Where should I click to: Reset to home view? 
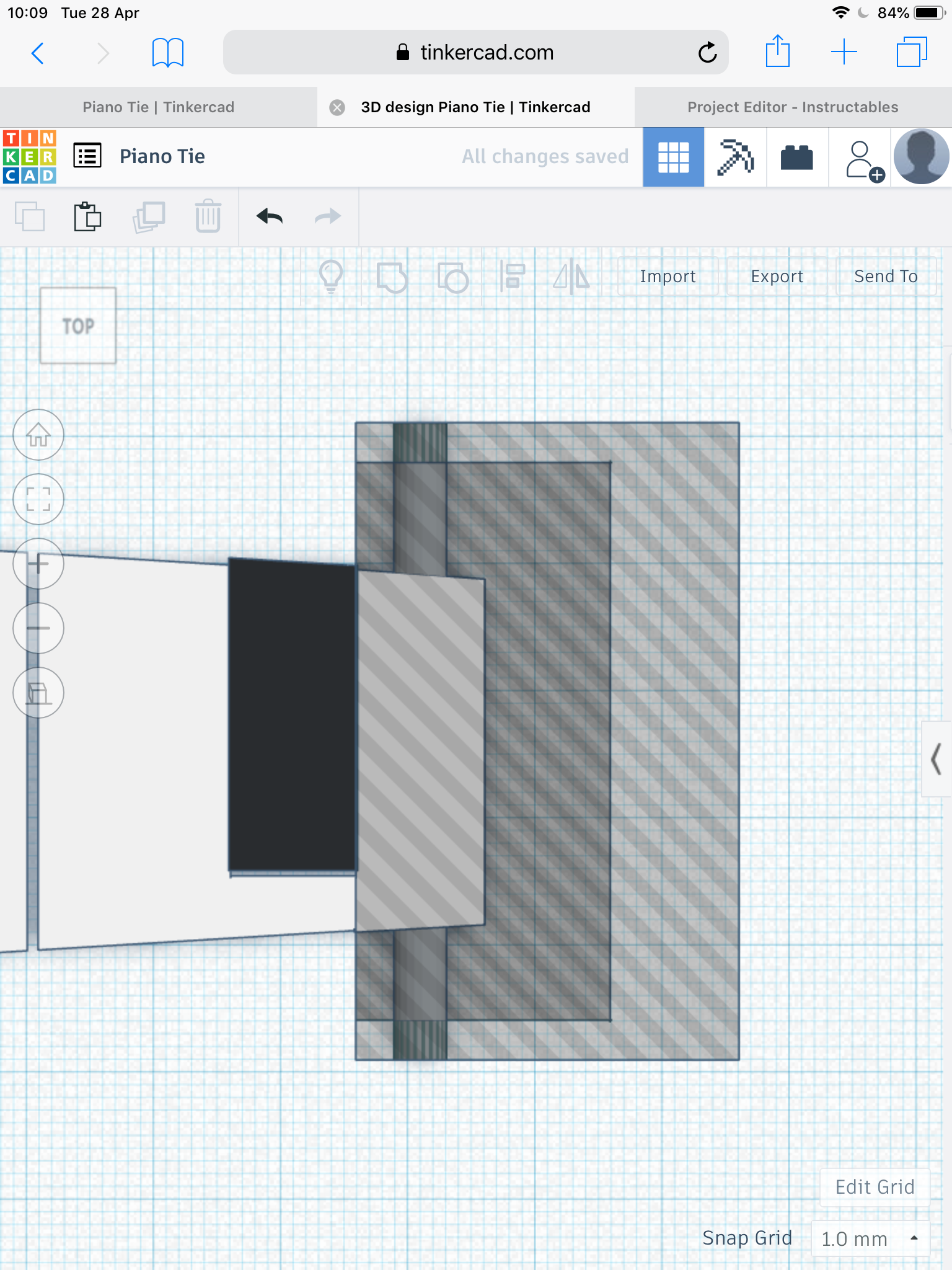(x=38, y=435)
